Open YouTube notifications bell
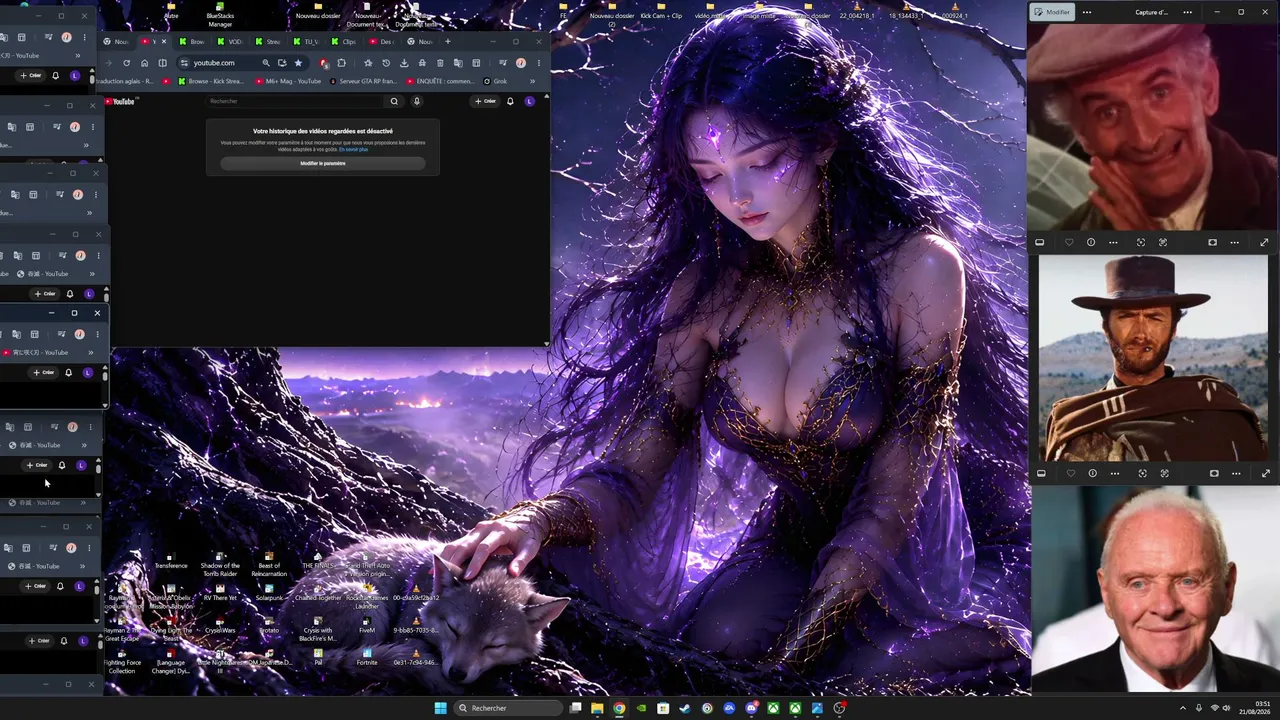The width and height of the screenshot is (1280, 720). click(x=510, y=101)
